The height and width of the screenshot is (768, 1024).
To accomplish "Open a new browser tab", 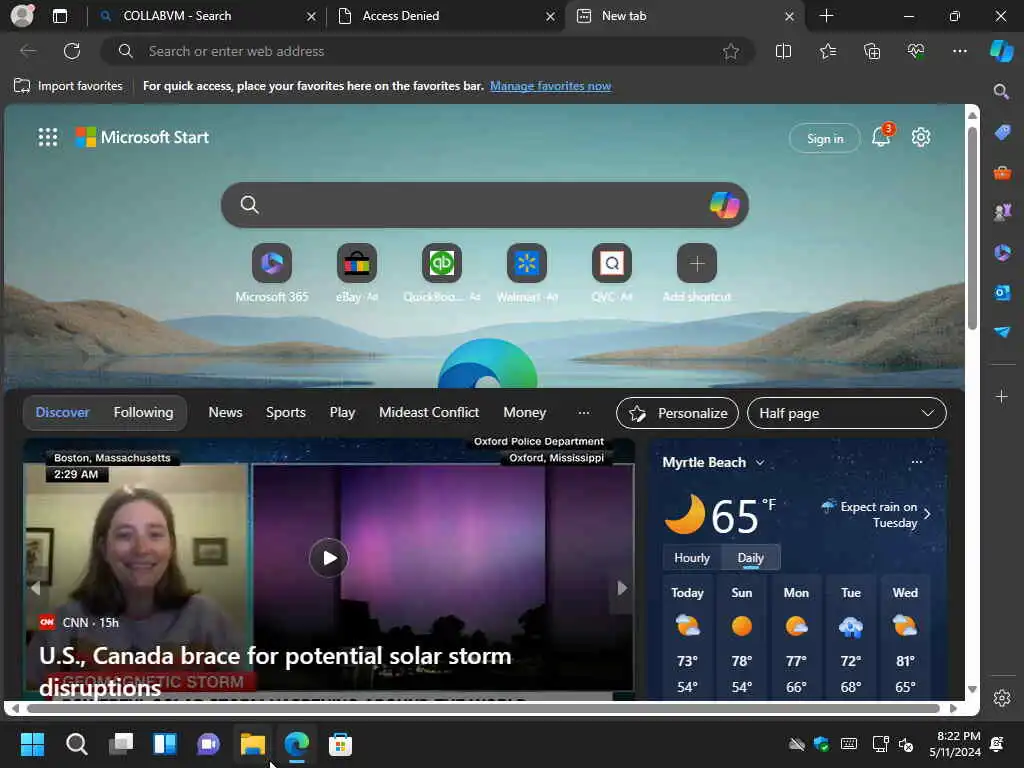I will (x=826, y=16).
